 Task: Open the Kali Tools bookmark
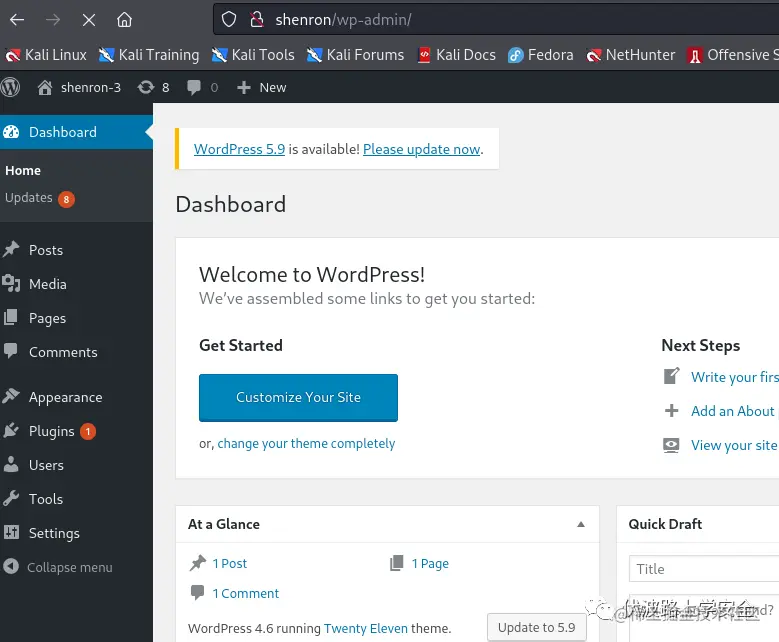[253, 55]
